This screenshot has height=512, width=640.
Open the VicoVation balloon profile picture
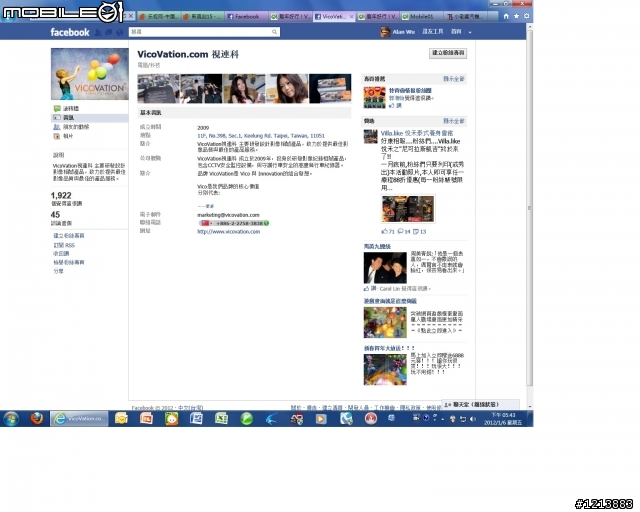90,74
